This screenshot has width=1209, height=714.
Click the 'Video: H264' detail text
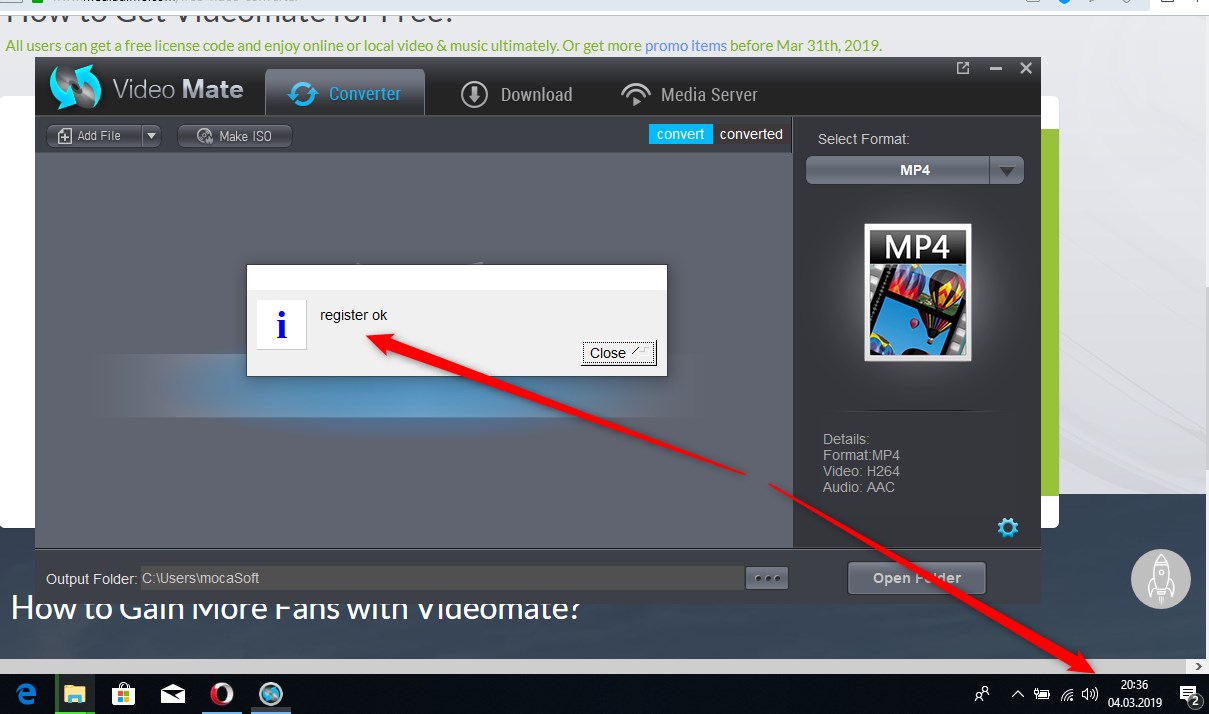tap(860, 471)
